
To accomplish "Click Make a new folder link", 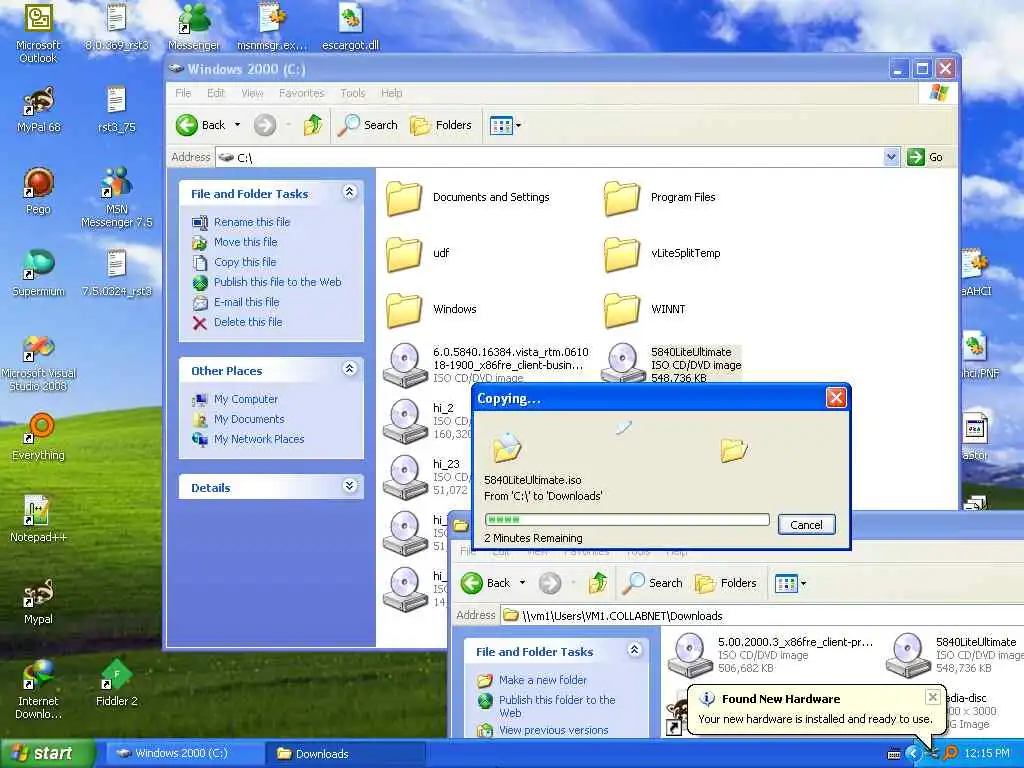I will click(542, 680).
